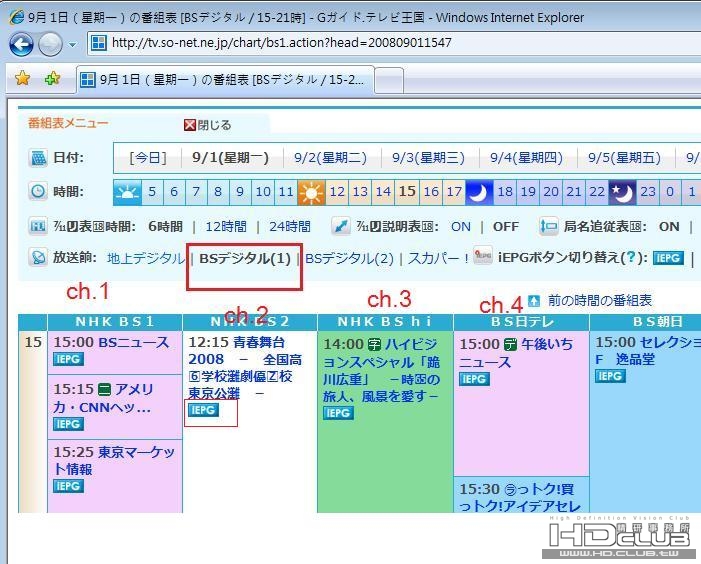Image resolution: width=701 pixels, height=564 pixels.
Task: Click iEPG under 14:00 ハイビジョンスペシャル
Action: (338, 413)
